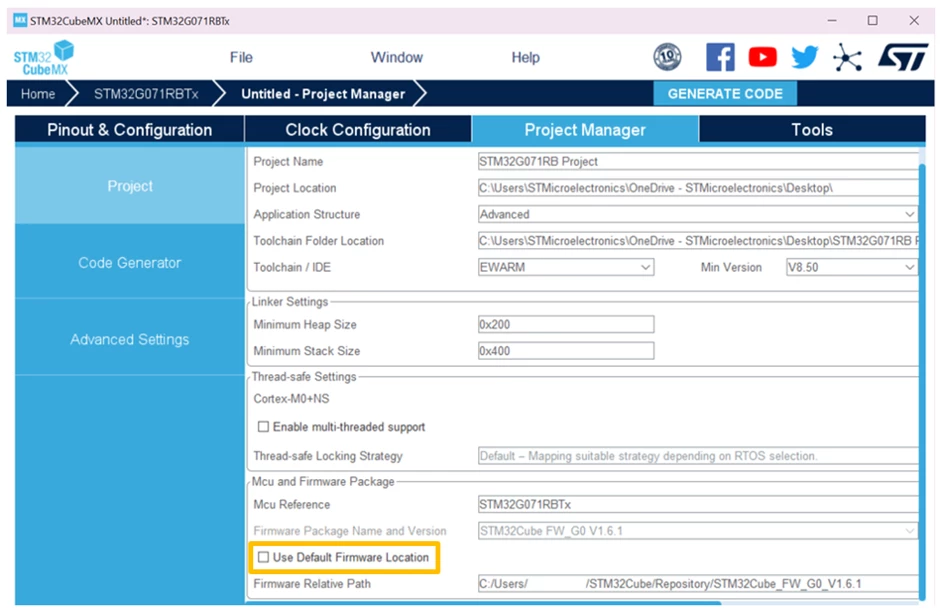This screenshot has height=611, width=940.
Task: Click the Thread-safe Settings group label
Action: (304, 377)
